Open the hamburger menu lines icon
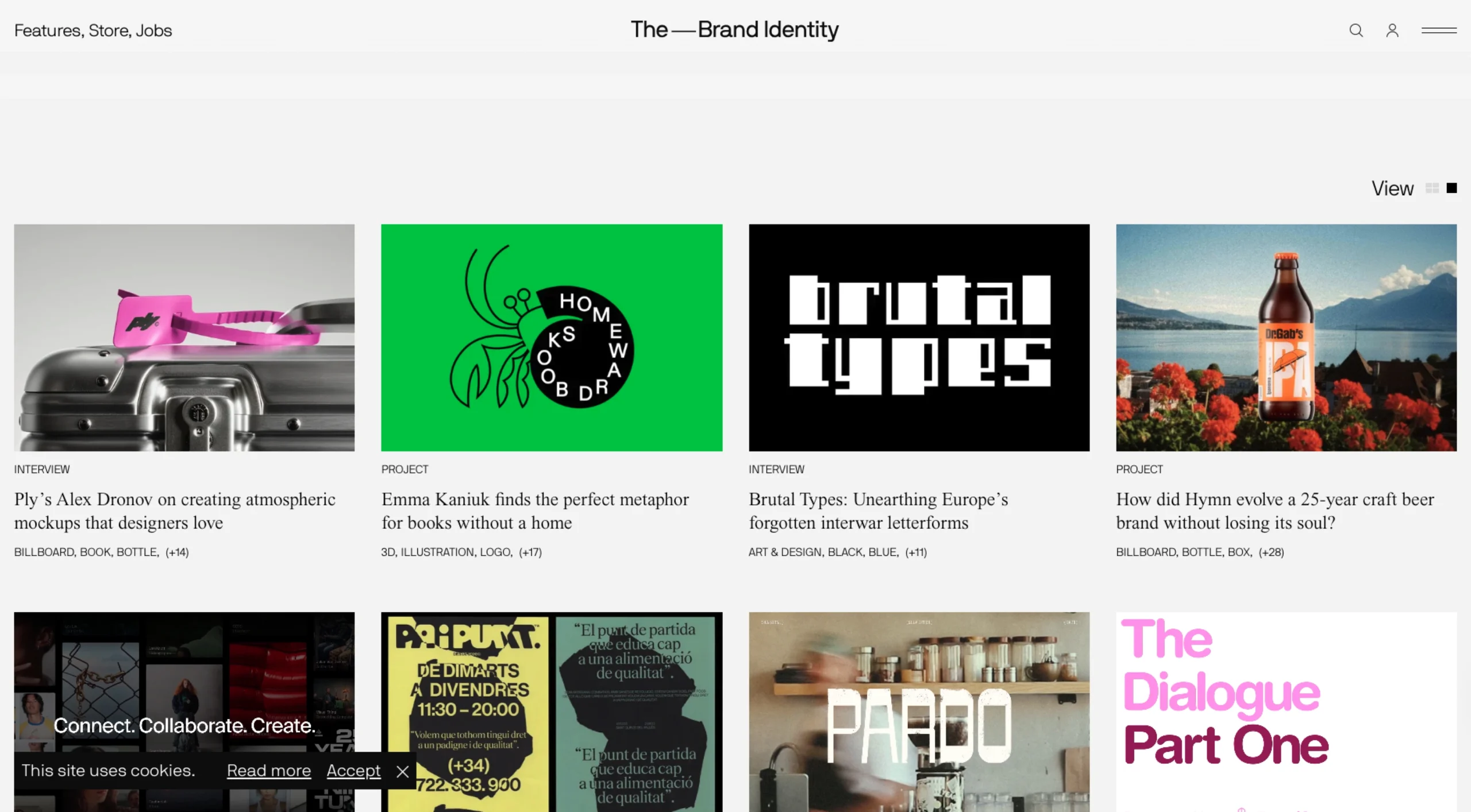Image resolution: width=1471 pixels, height=812 pixels. pyautogui.click(x=1439, y=30)
